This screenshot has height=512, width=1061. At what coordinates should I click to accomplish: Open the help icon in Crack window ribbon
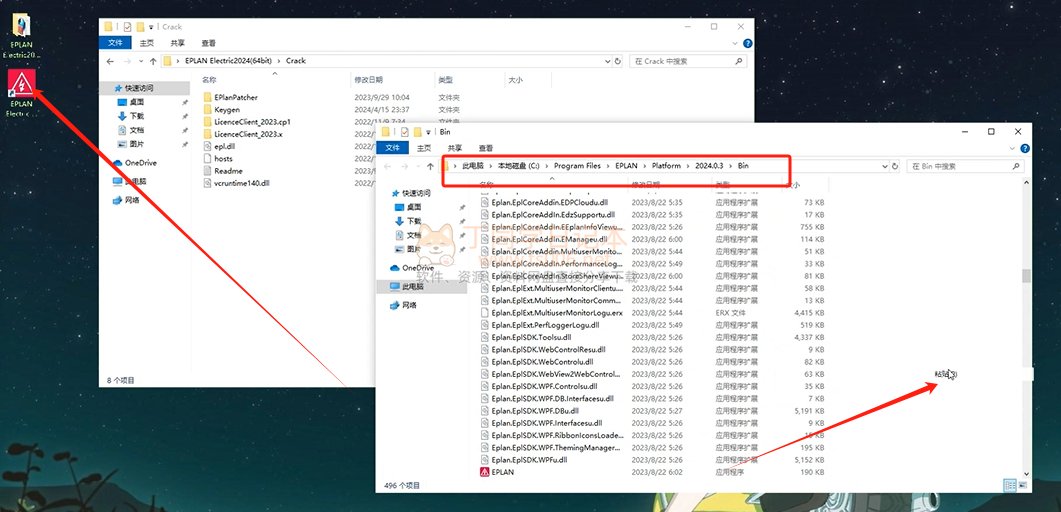745,43
